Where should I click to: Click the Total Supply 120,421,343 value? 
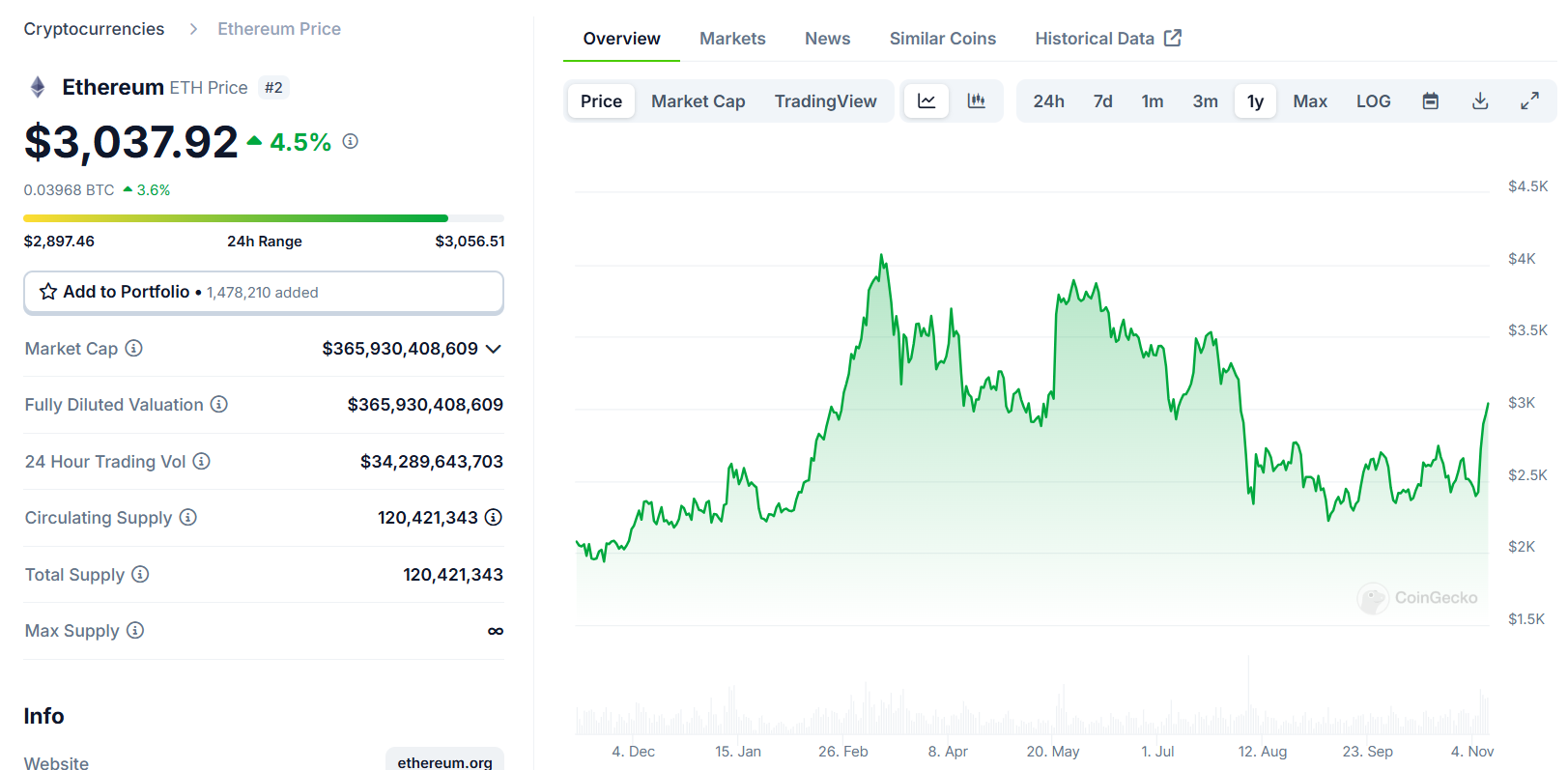(453, 575)
